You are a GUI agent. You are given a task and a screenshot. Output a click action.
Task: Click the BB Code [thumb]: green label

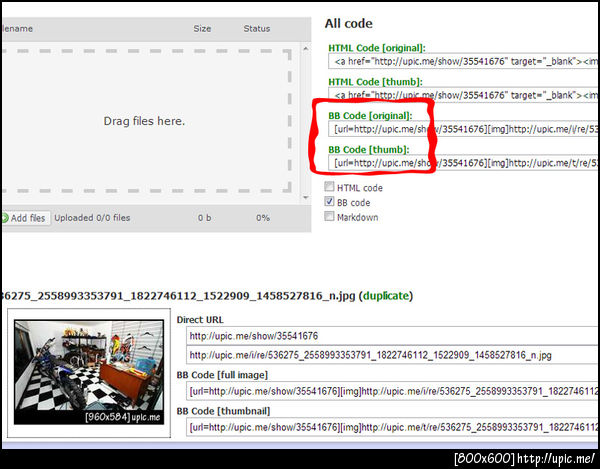pyautogui.click(x=368, y=150)
